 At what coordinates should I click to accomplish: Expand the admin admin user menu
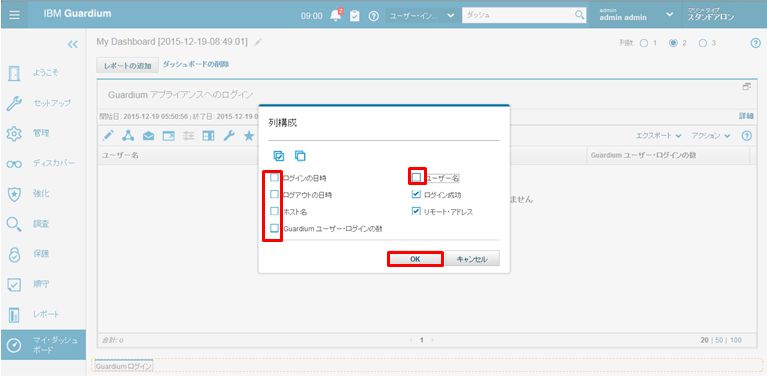point(670,15)
